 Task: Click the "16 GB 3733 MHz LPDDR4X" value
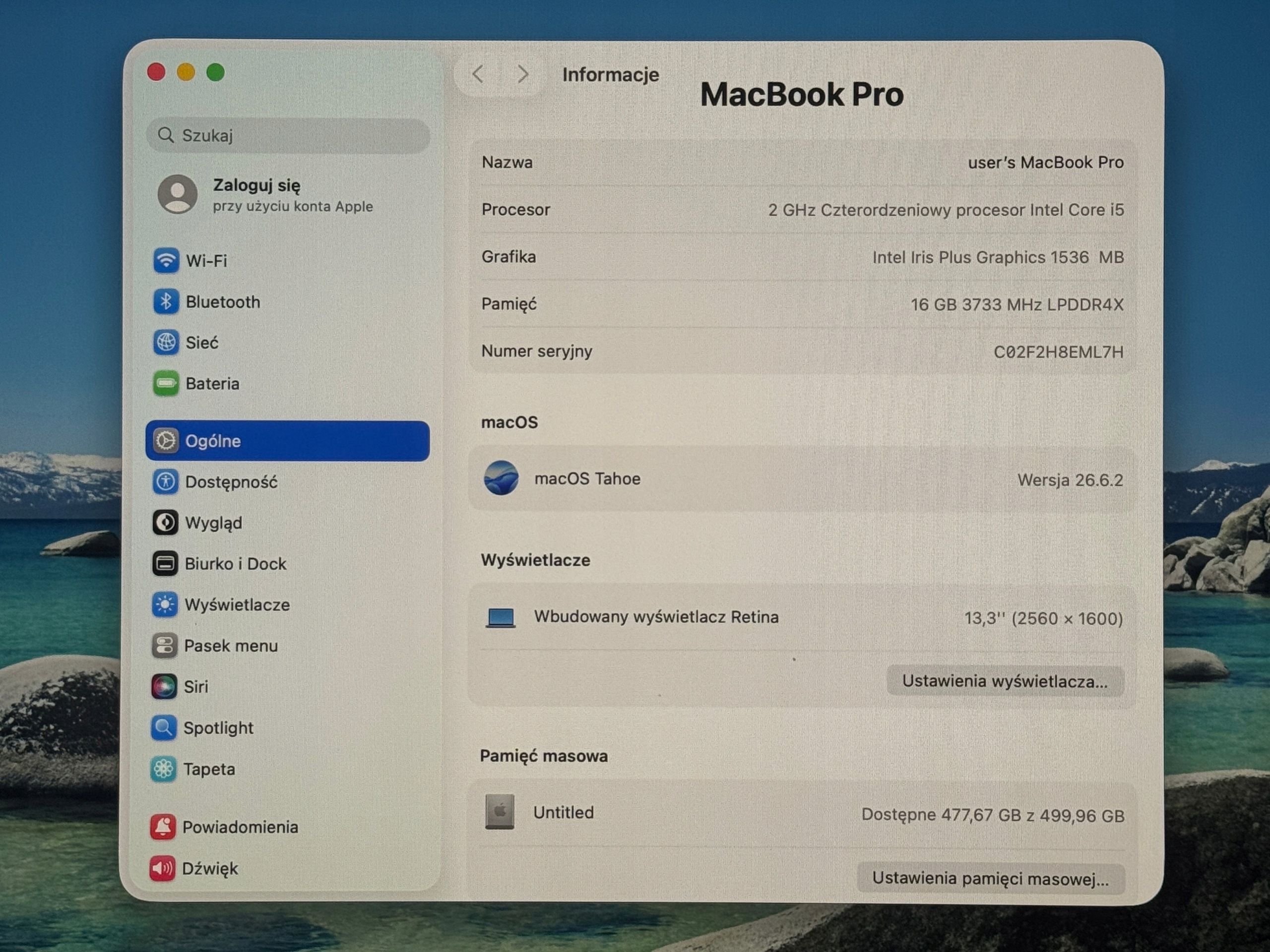(1017, 304)
